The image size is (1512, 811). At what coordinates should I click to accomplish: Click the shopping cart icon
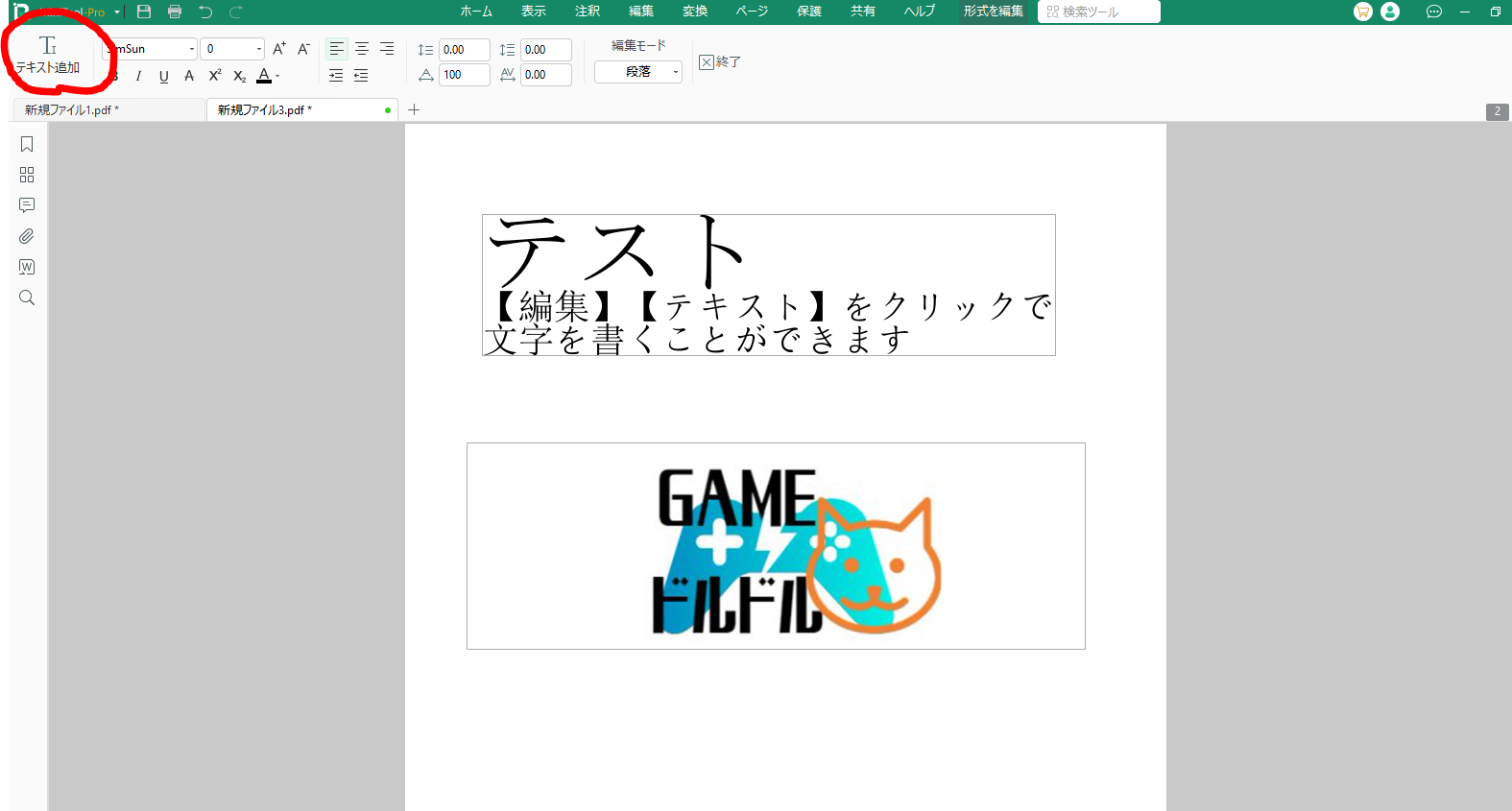tap(1363, 12)
